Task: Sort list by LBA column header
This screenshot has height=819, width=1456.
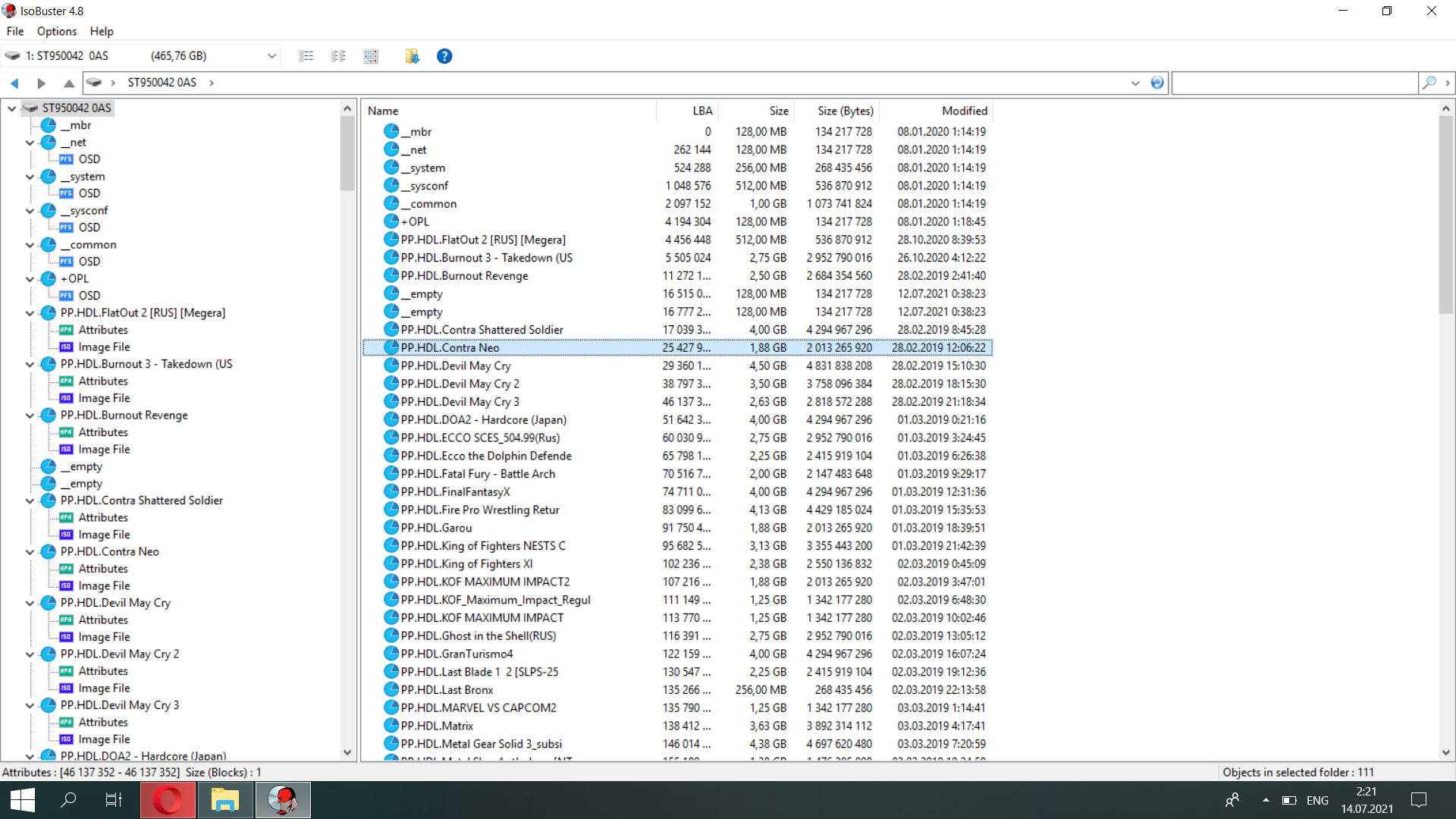Action: point(687,111)
